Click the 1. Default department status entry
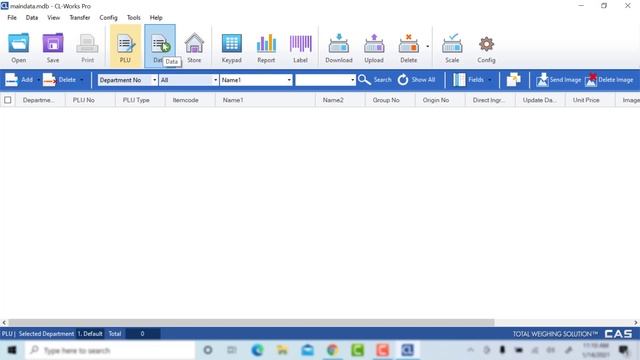 pos(90,334)
